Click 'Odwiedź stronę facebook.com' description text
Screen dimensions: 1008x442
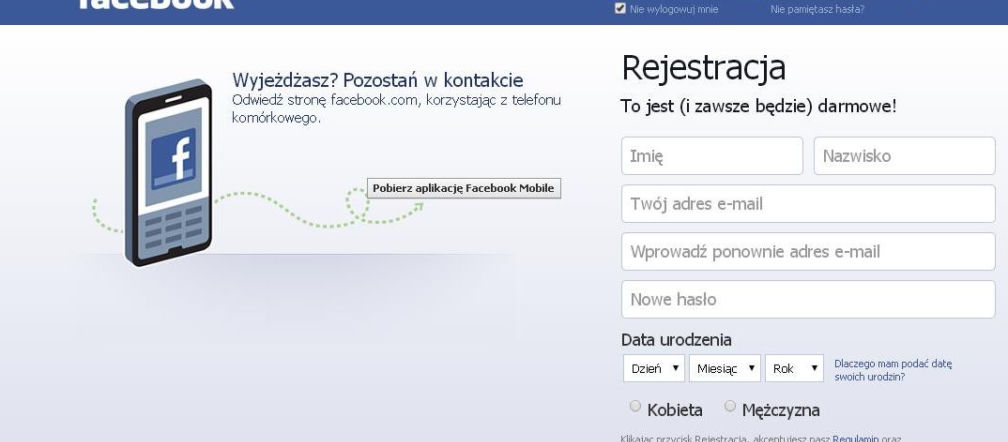click(x=396, y=109)
